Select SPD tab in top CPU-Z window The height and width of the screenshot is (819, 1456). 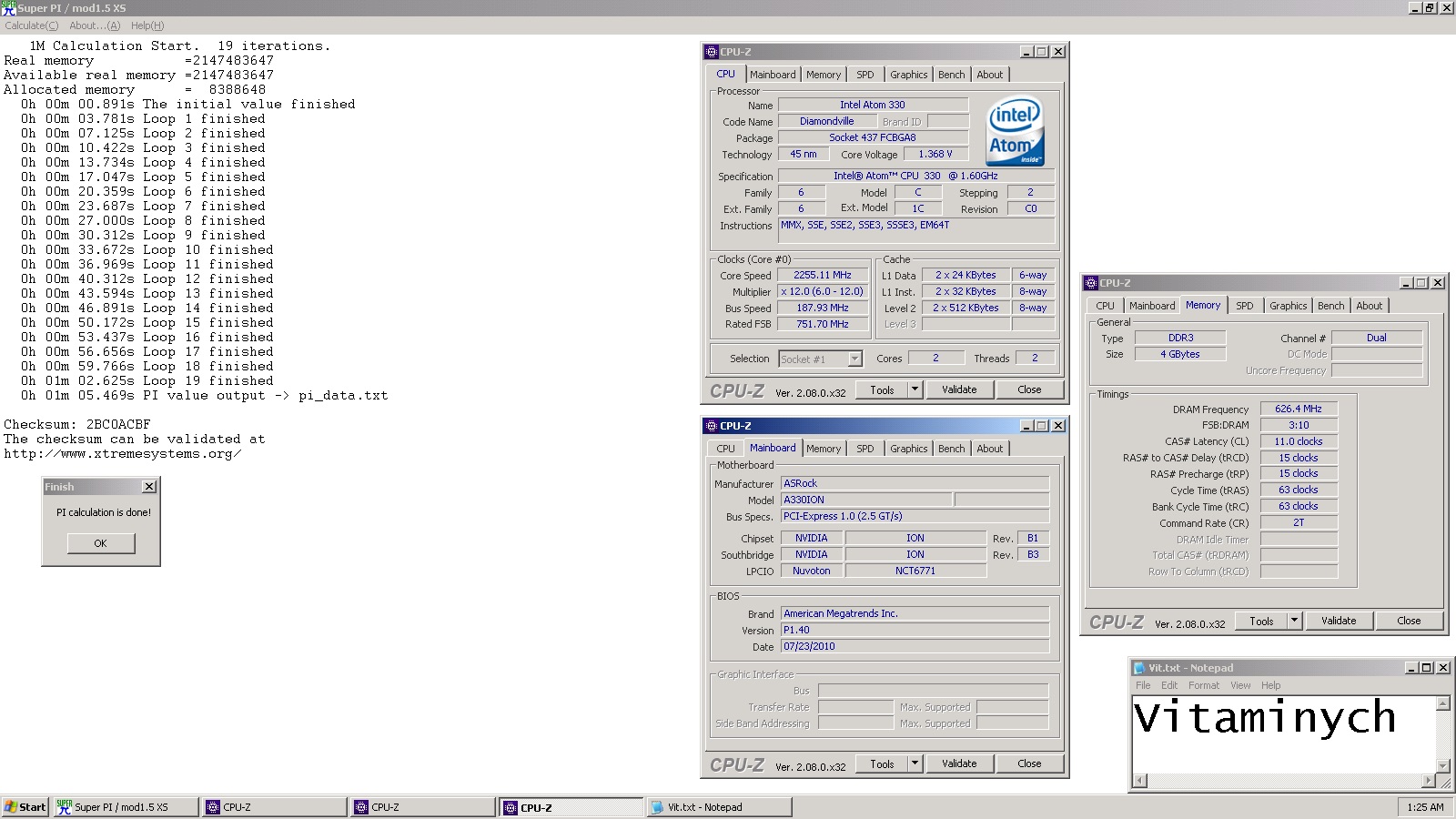[865, 75]
